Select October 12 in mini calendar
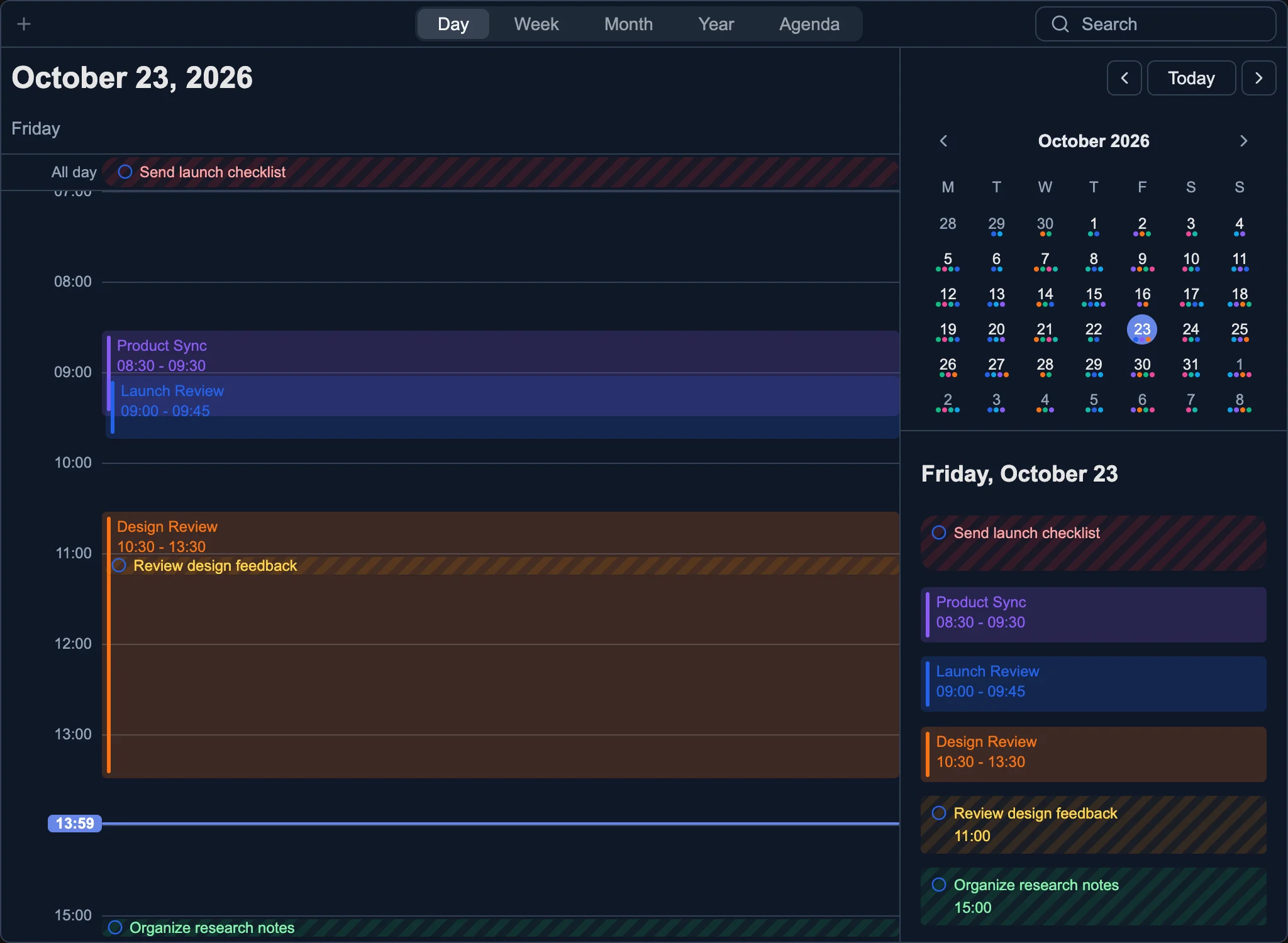This screenshot has width=1288, height=943. click(948, 295)
